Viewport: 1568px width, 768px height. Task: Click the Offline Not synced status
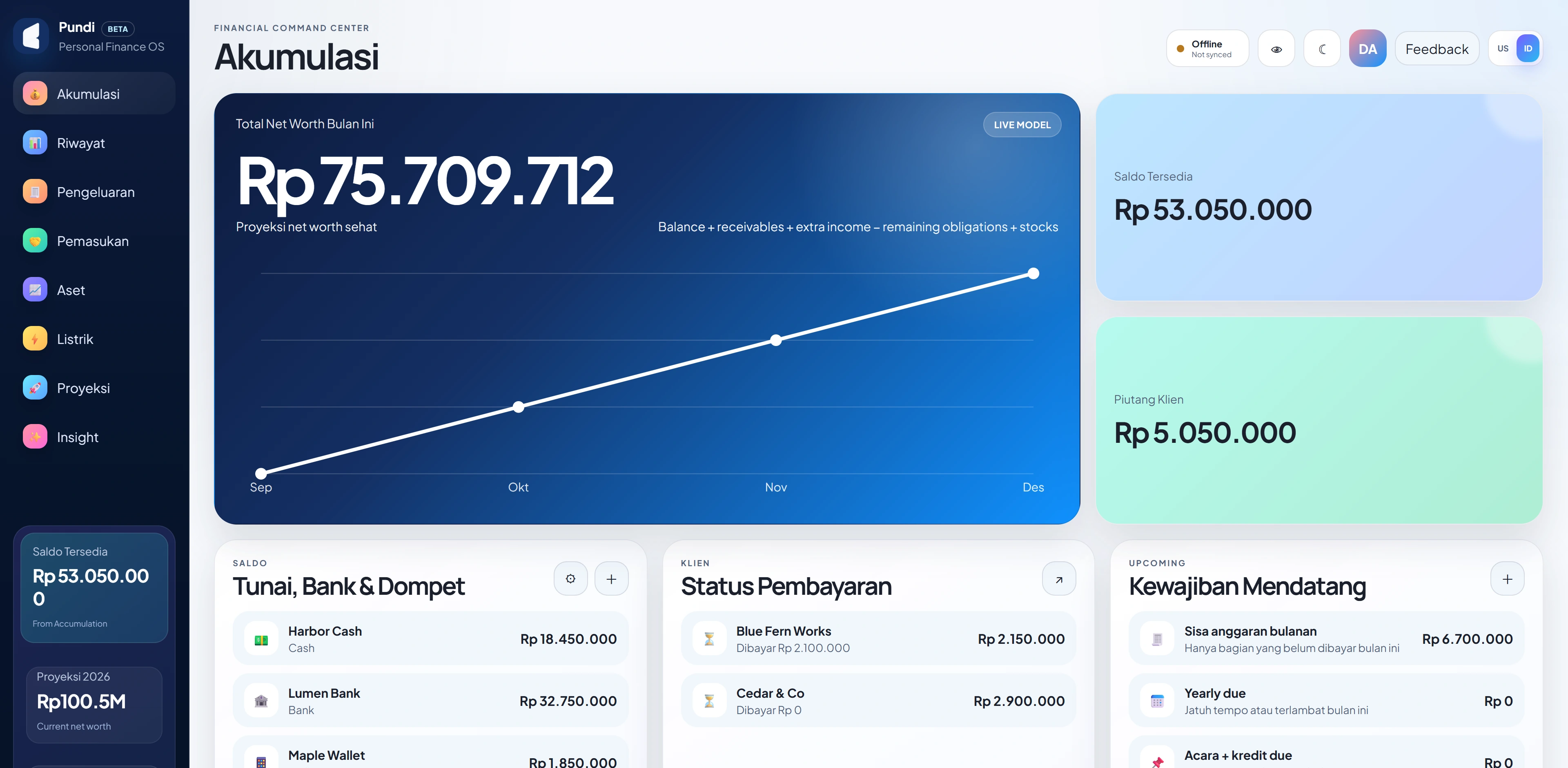coord(1208,49)
